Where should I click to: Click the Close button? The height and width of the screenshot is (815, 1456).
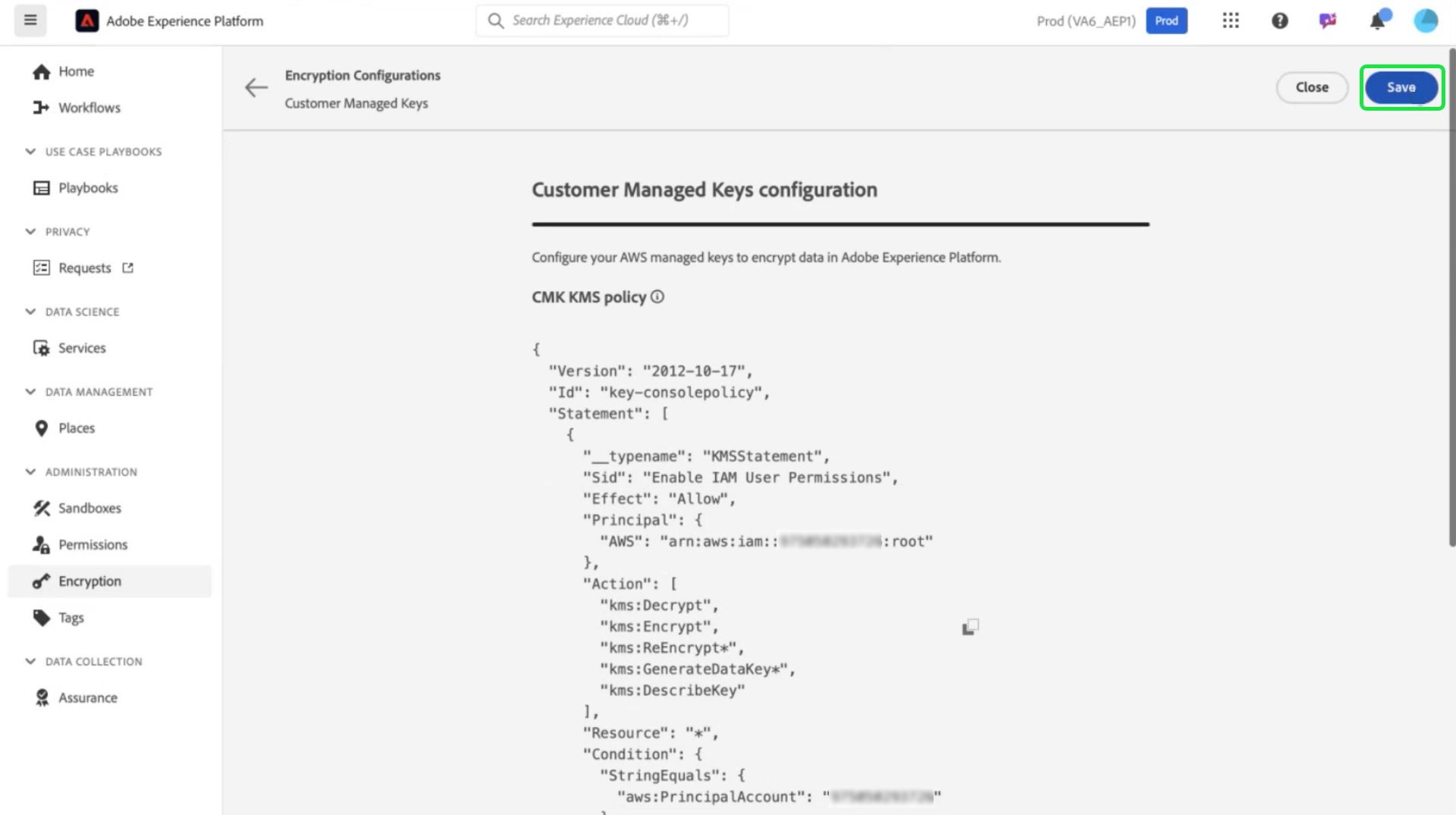1312,87
